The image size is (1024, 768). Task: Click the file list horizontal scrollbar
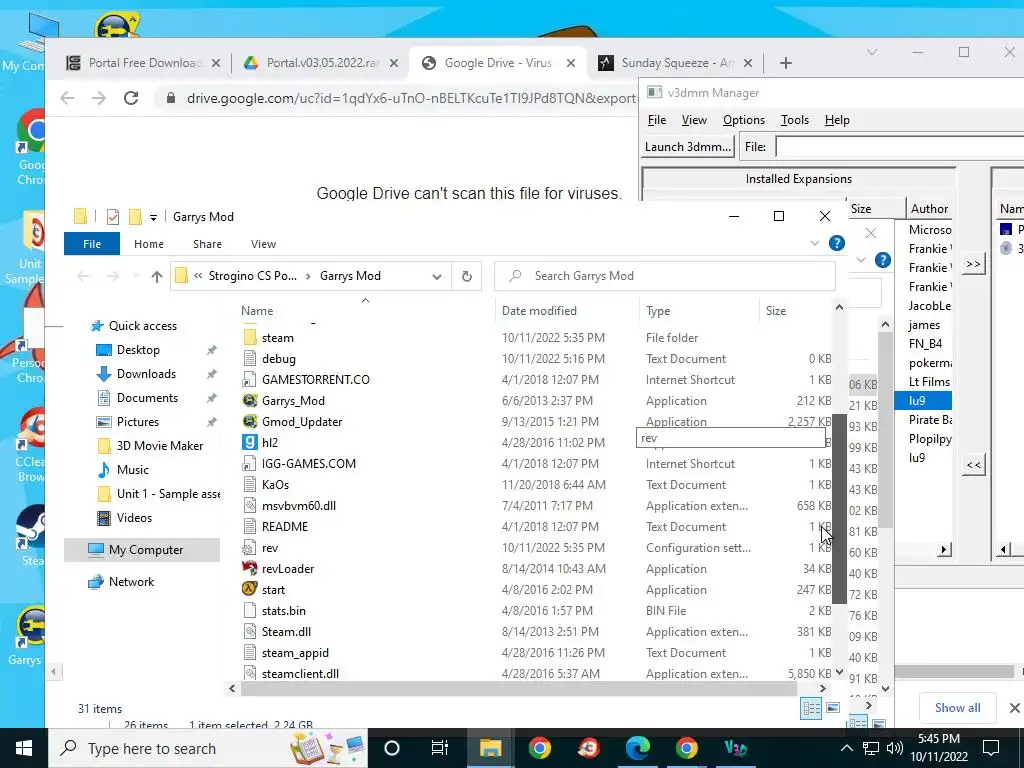[x=519, y=688]
